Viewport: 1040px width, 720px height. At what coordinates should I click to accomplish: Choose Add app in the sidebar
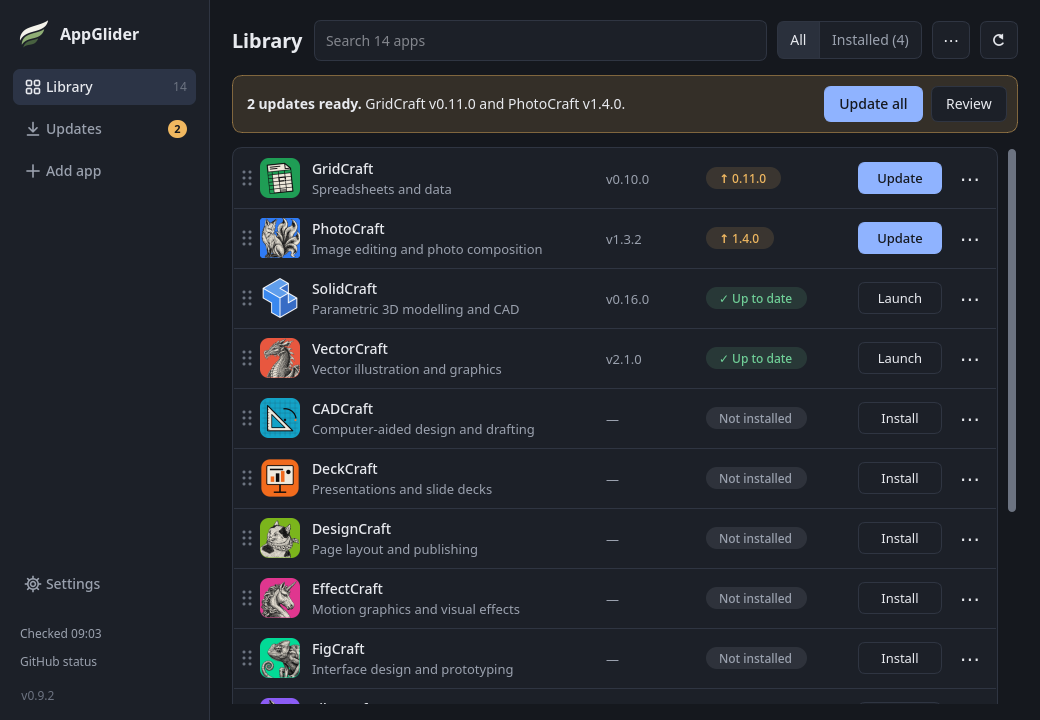pyautogui.click(x=104, y=170)
